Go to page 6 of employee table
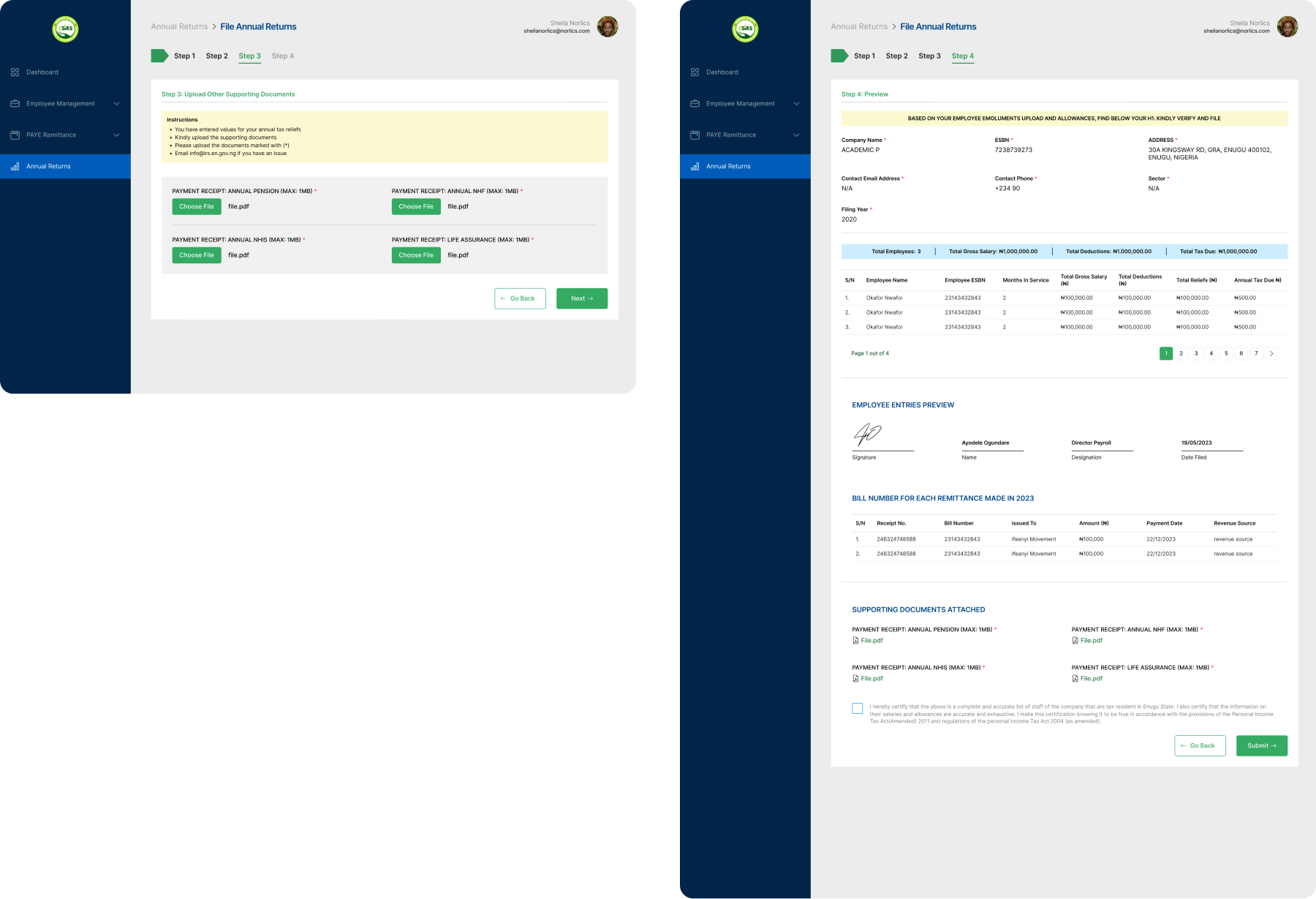This screenshot has width=1316, height=899. [1241, 353]
